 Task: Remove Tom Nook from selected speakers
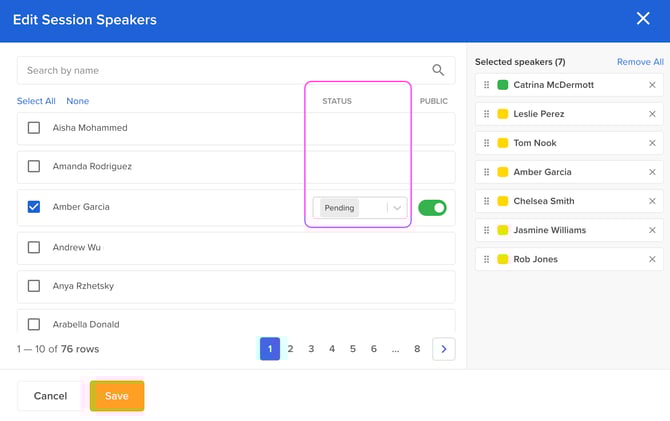[652, 143]
